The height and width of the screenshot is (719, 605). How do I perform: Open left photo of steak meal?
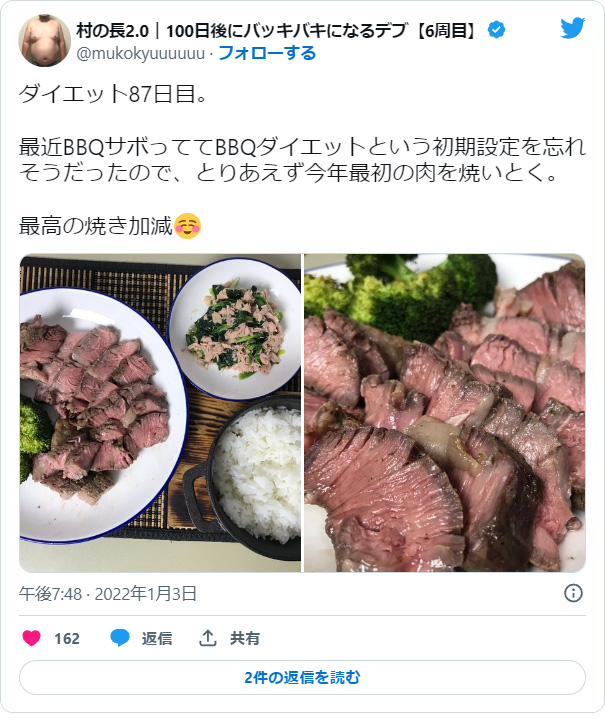(160, 413)
